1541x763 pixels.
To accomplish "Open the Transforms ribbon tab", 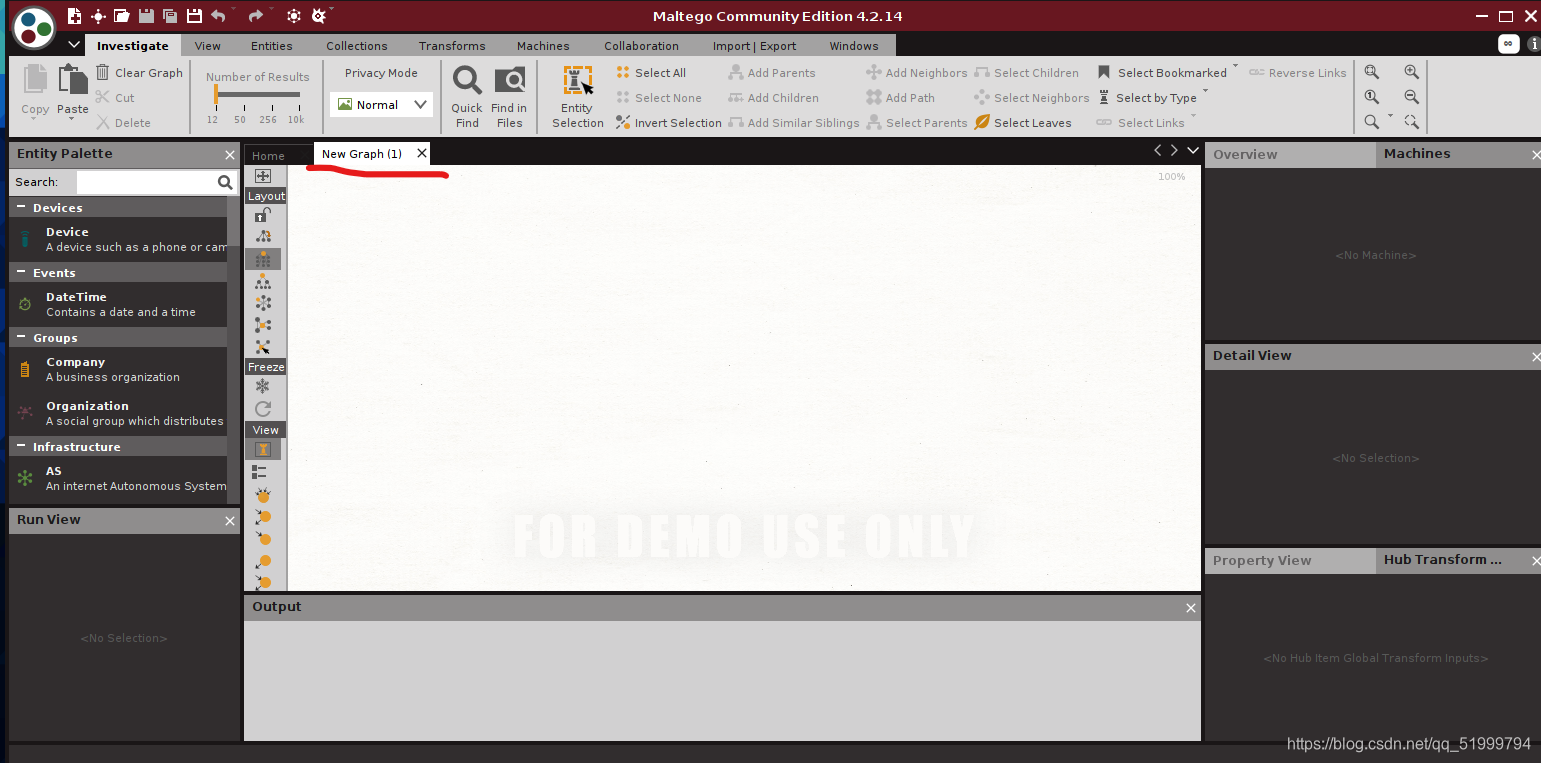I will click(x=452, y=46).
